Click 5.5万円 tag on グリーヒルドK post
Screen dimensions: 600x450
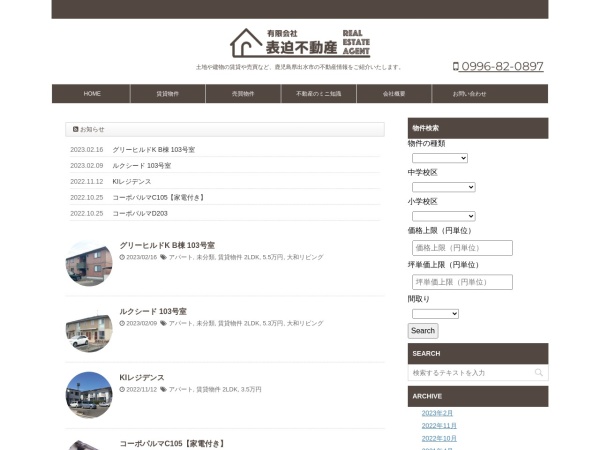[272, 257]
